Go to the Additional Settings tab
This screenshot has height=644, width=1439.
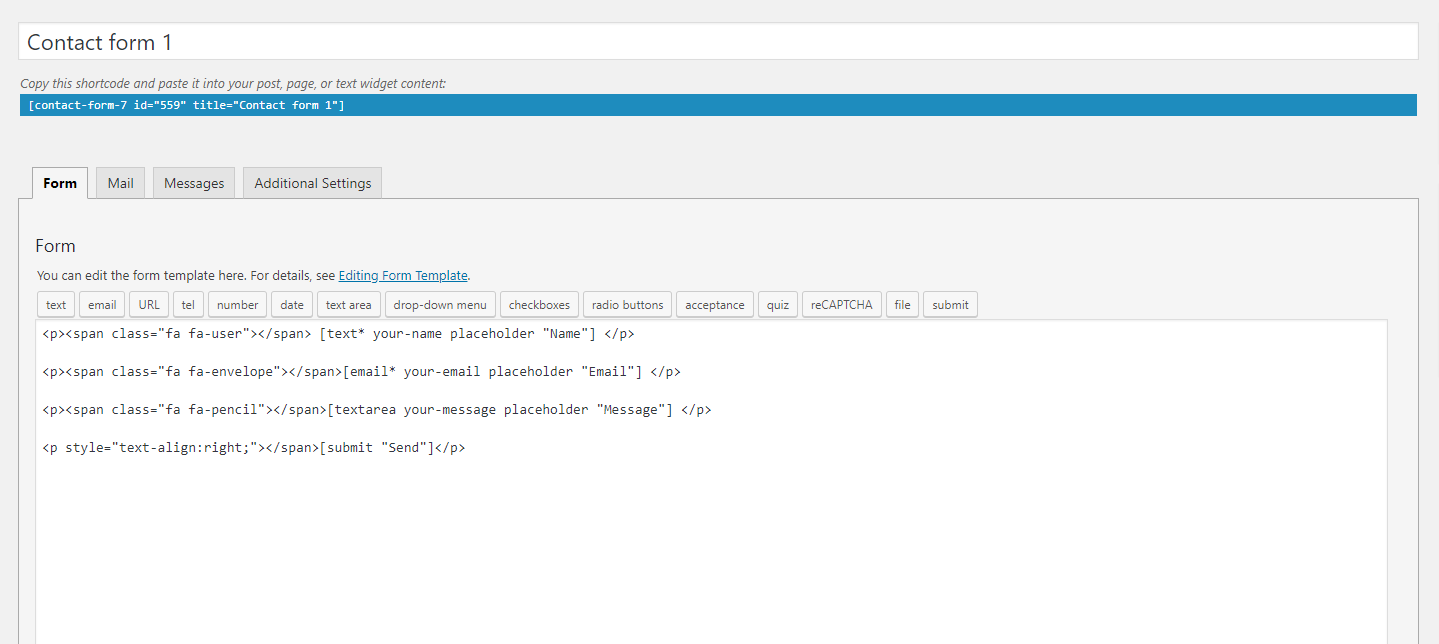(312, 183)
